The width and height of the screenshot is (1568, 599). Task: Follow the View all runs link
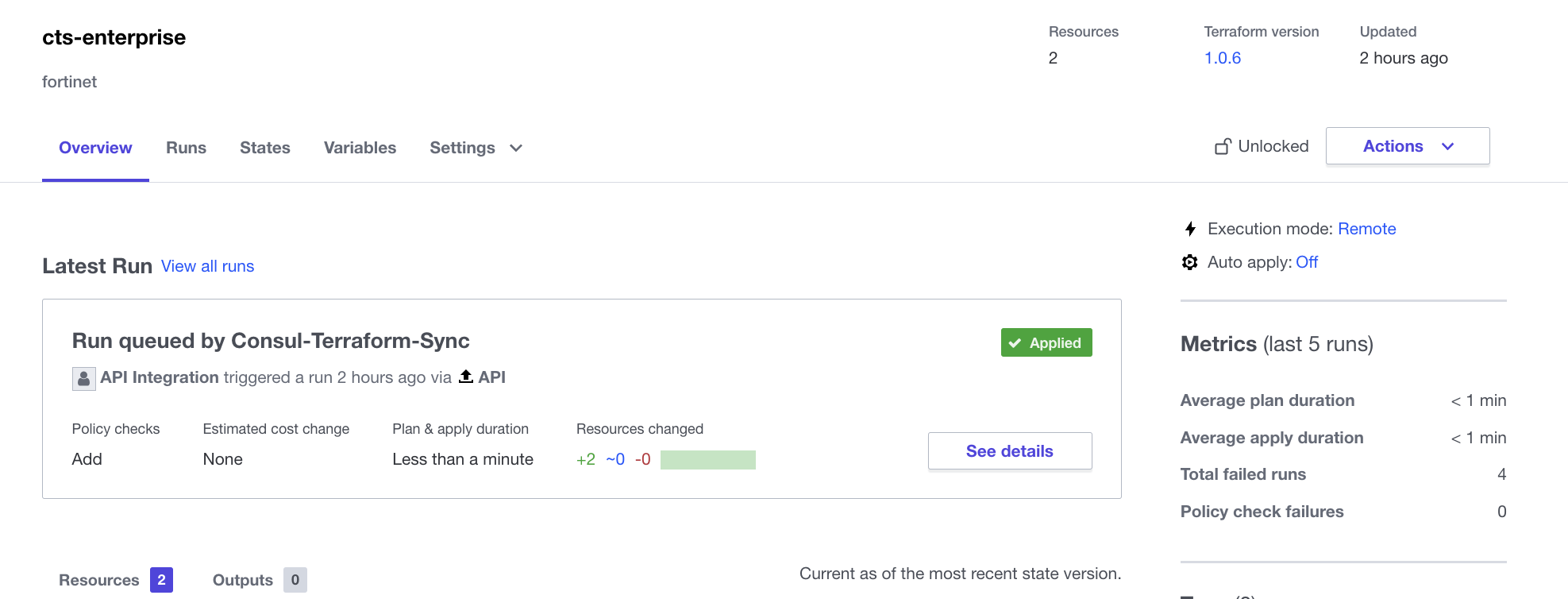pos(207,266)
